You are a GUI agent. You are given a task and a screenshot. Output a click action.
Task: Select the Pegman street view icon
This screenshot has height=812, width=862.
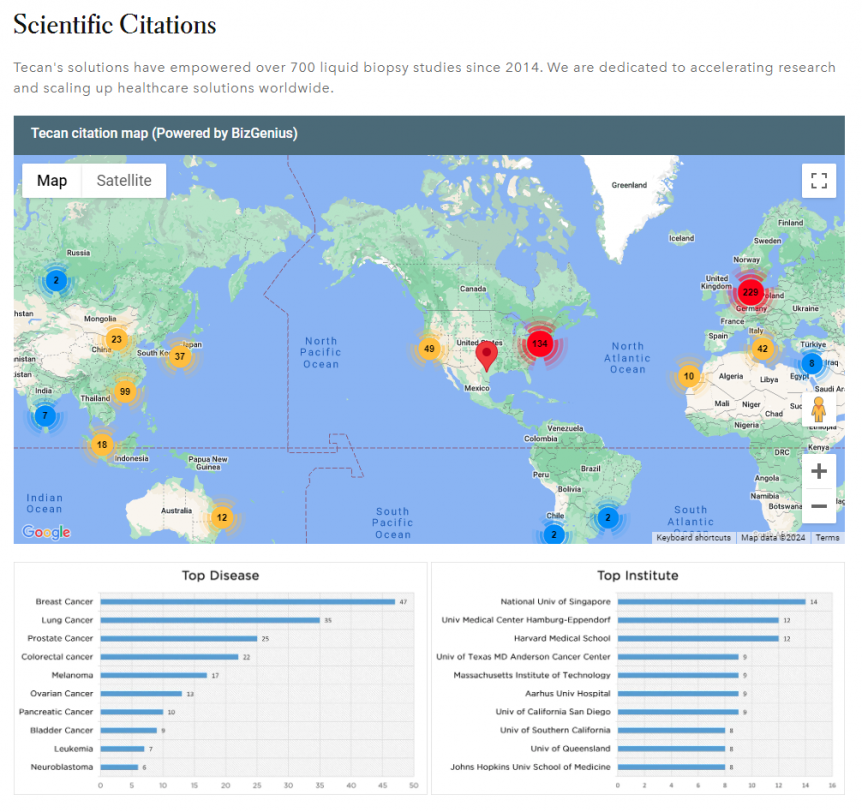[x=819, y=409]
